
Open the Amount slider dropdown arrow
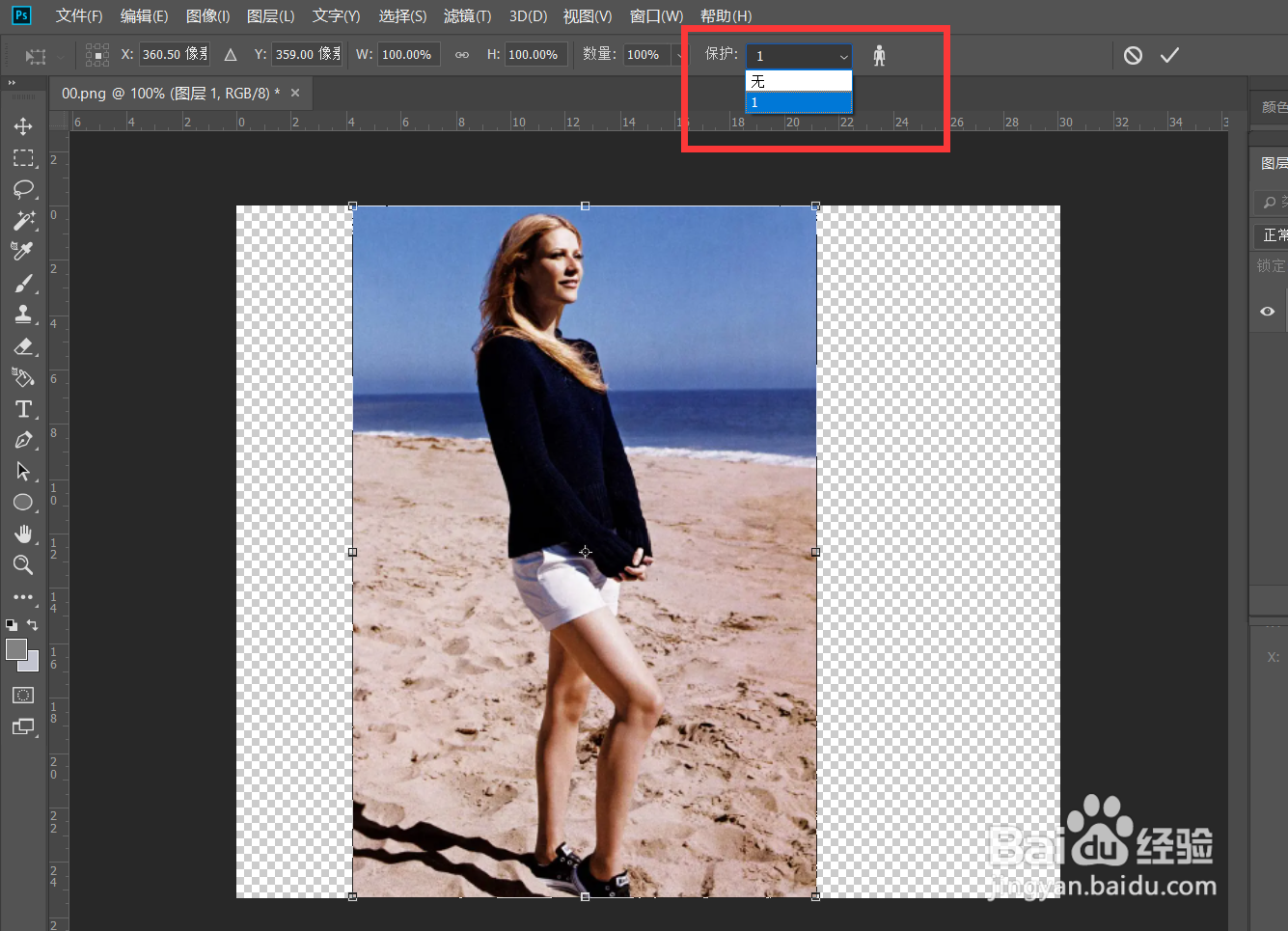tap(678, 55)
